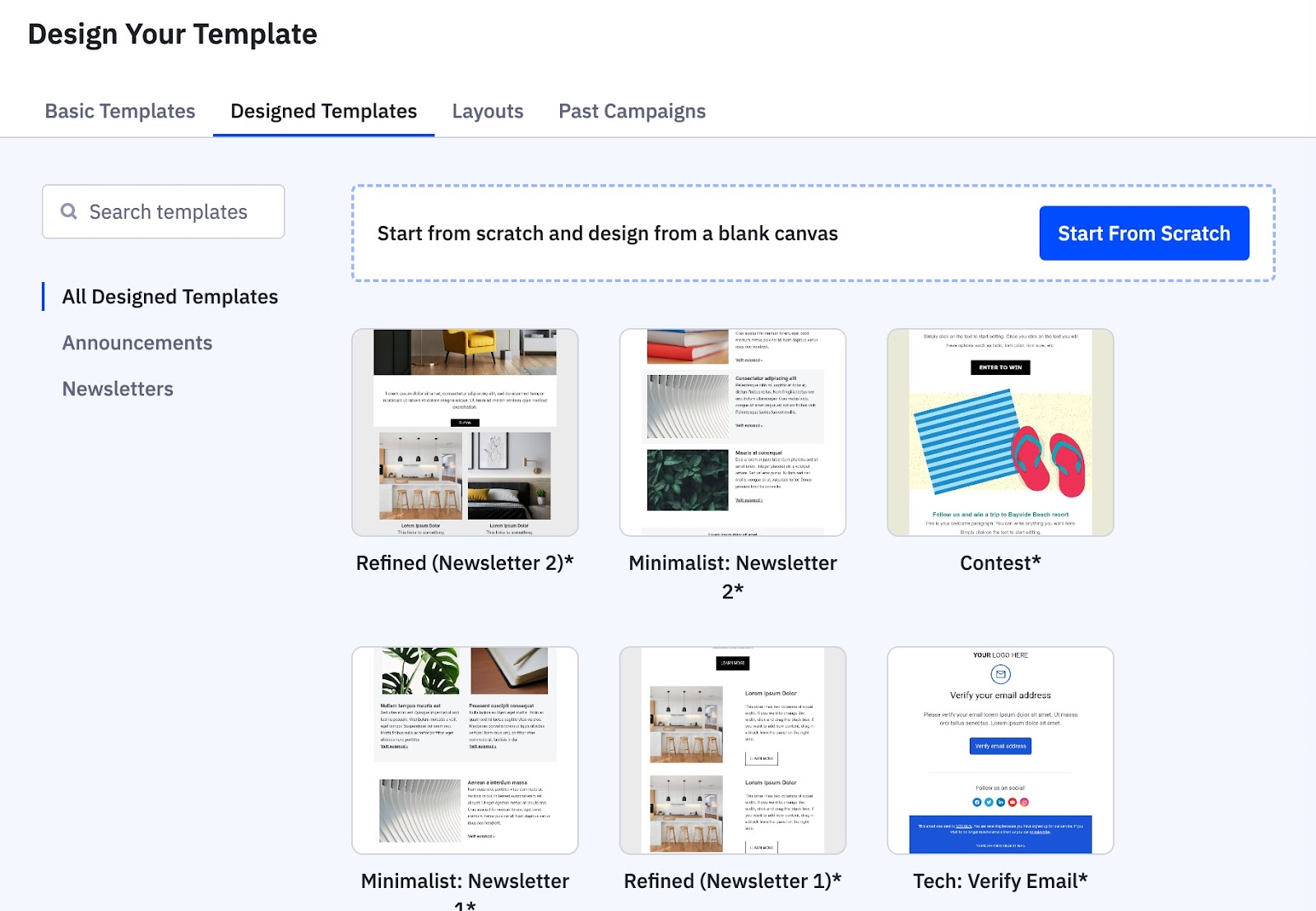Select All Designed Templates in the sidebar
The width and height of the screenshot is (1316, 911).
click(169, 297)
